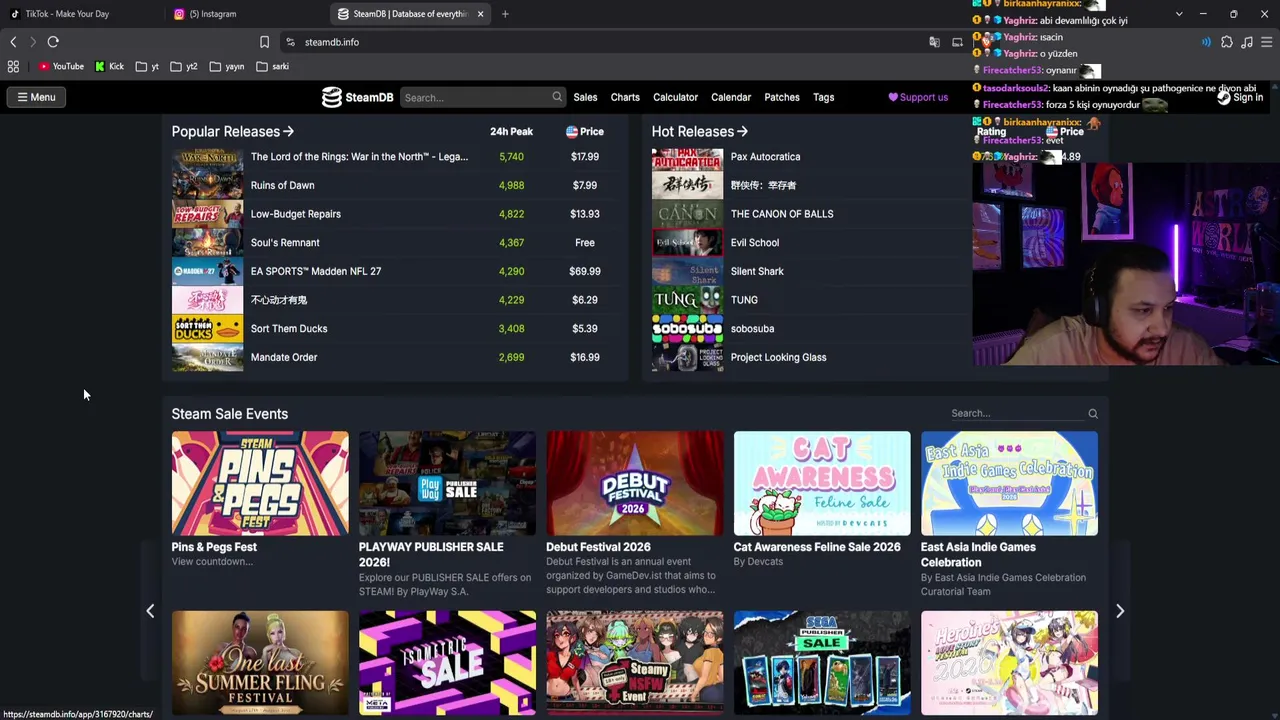Click the translate icon in address bar
The height and width of the screenshot is (720, 1280).
934,42
